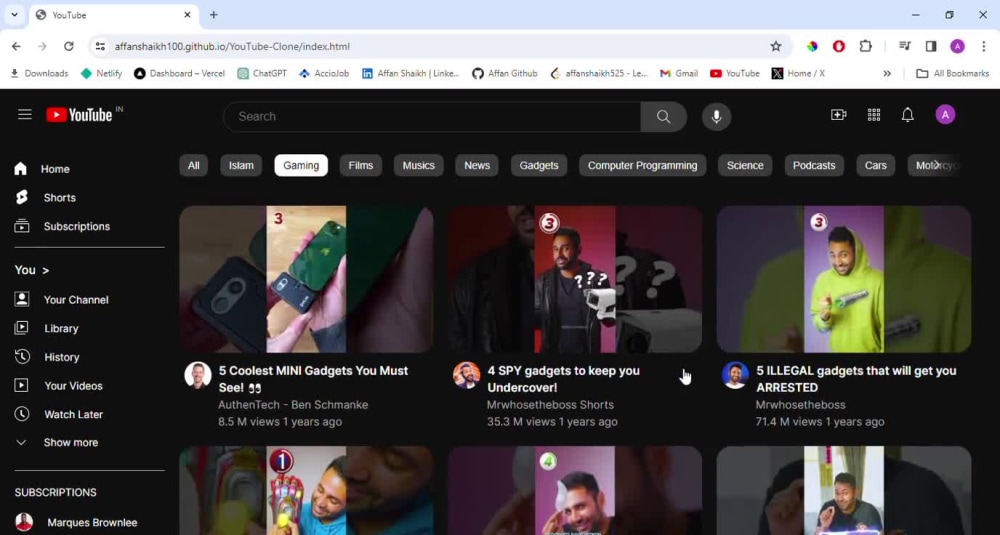Select the Musics category chip
The width and height of the screenshot is (1000, 535).
(418, 165)
